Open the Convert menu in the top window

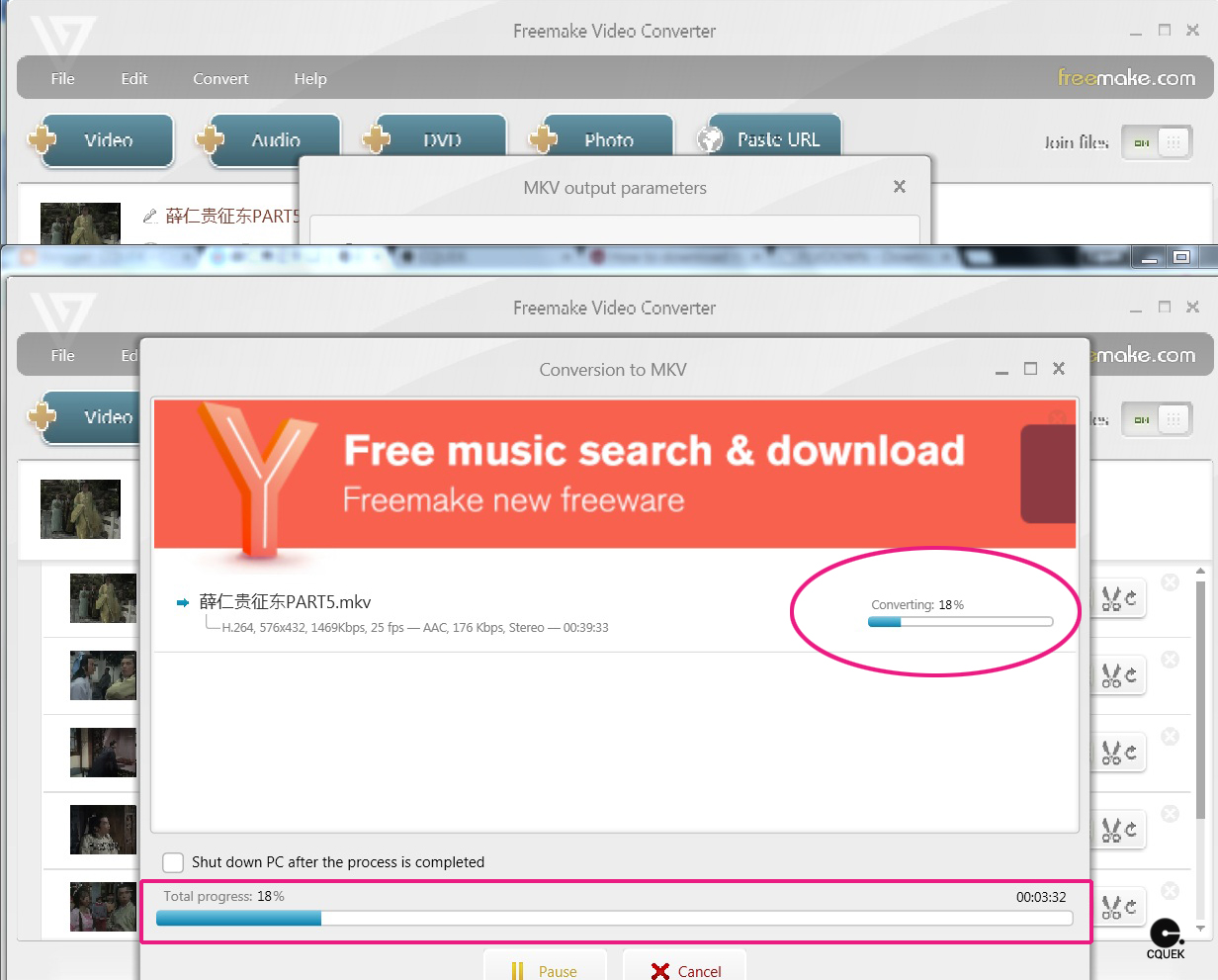pos(220,79)
